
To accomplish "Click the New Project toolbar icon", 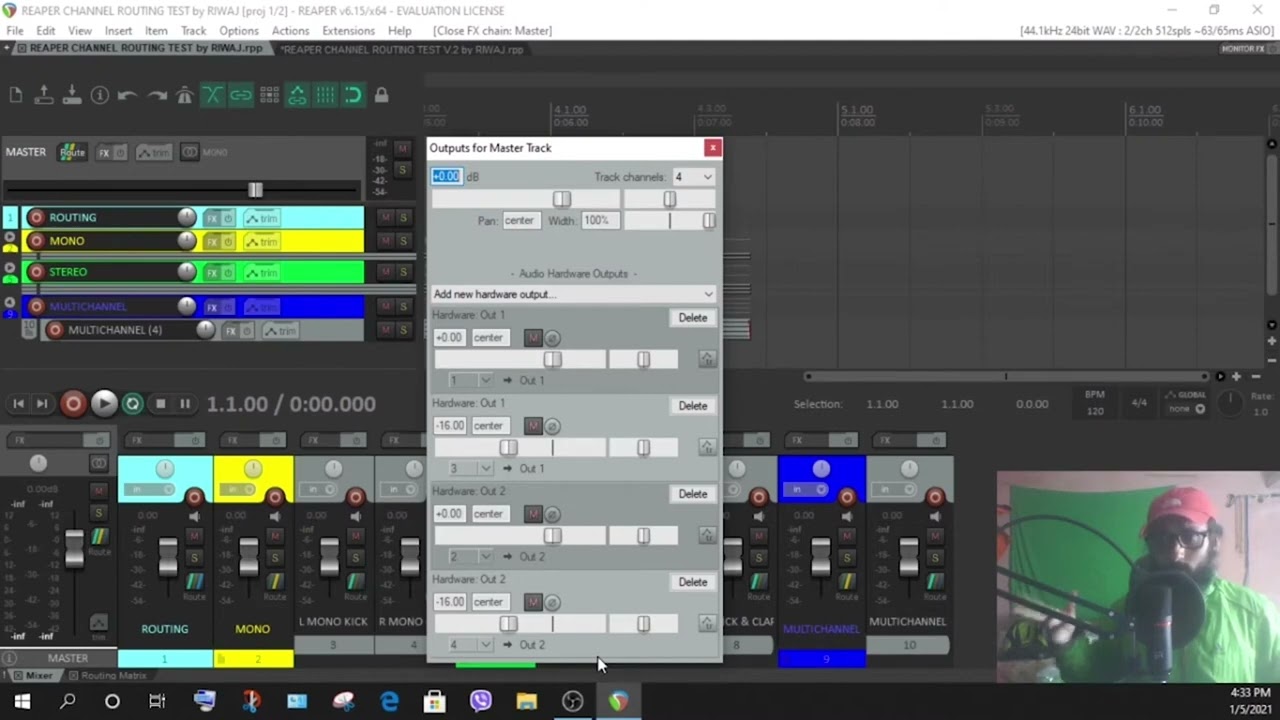I will tap(16, 95).
